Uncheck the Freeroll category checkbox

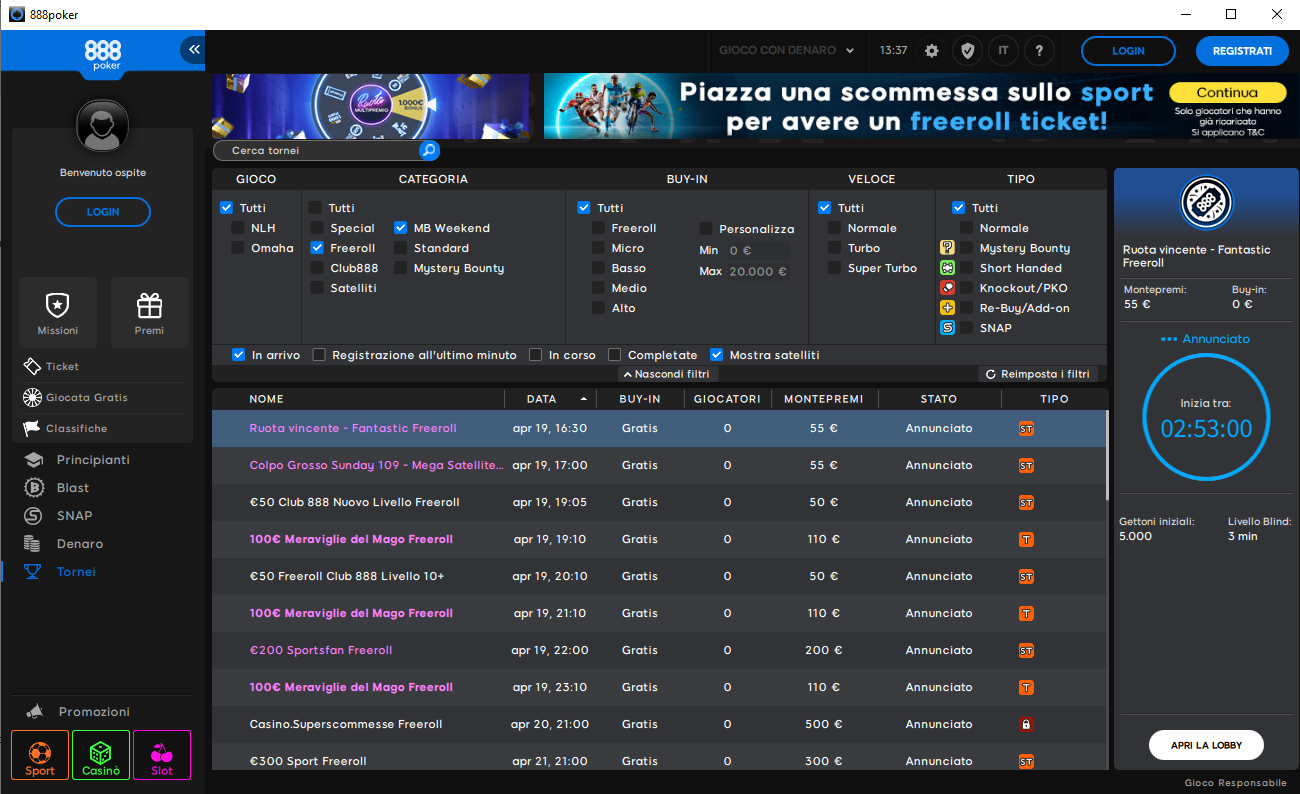pos(317,248)
